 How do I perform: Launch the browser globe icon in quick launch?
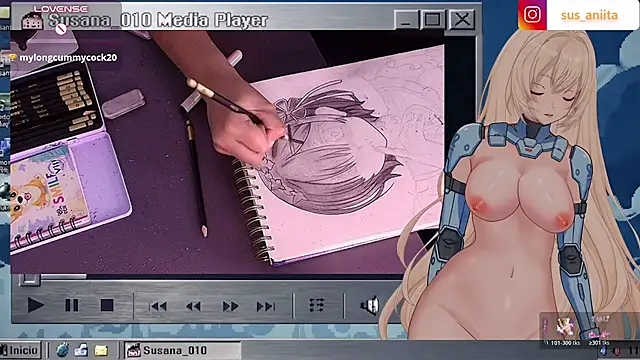tap(62, 350)
